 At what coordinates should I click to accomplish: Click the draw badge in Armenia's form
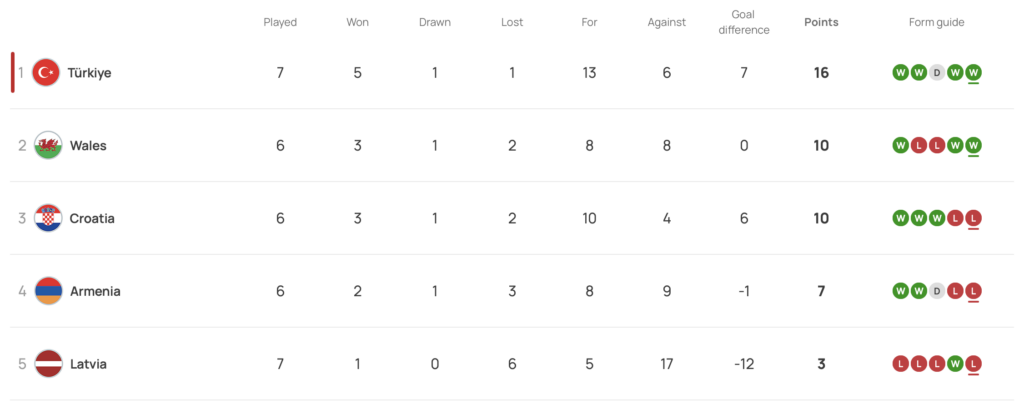(x=937, y=291)
